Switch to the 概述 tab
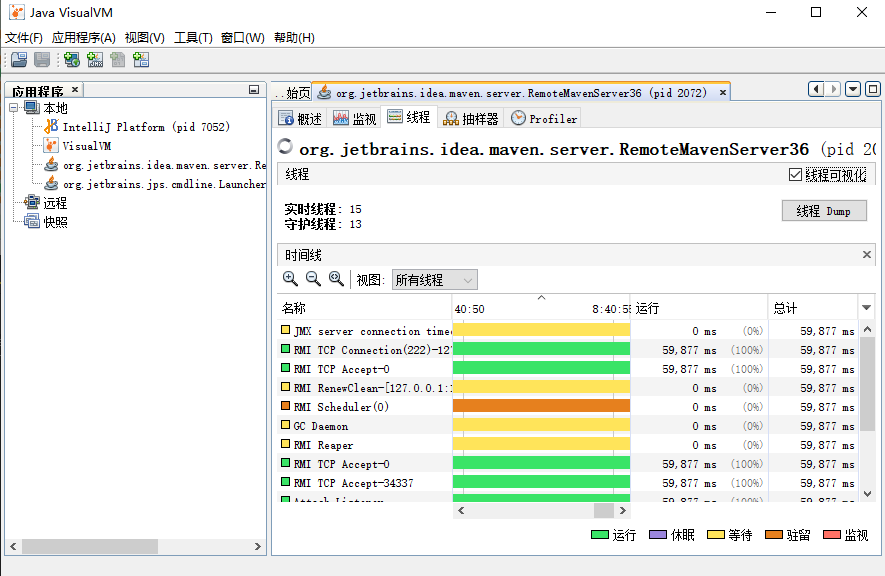The width and height of the screenshot is (885, 576). click(300, 118)
